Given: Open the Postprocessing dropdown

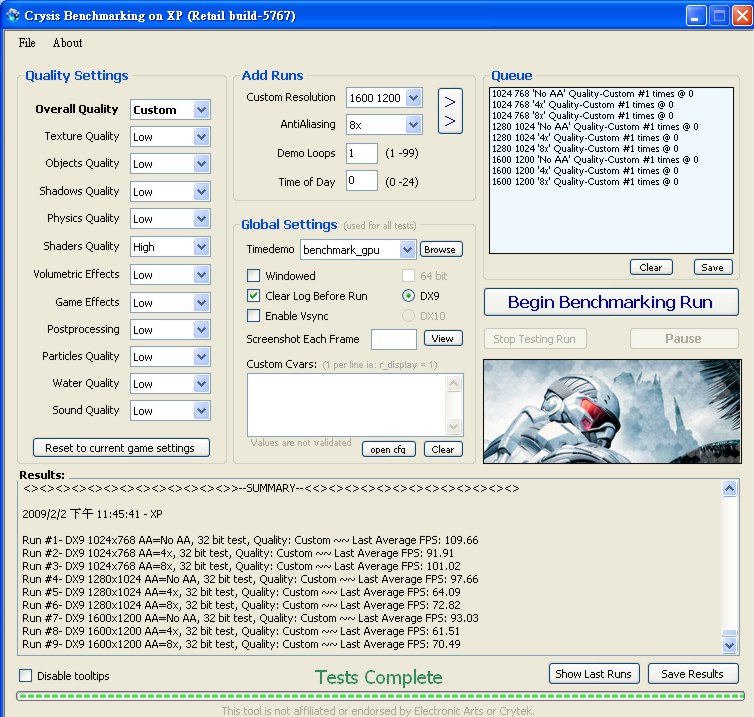Looking at the screenshot, I should point(201,330).
